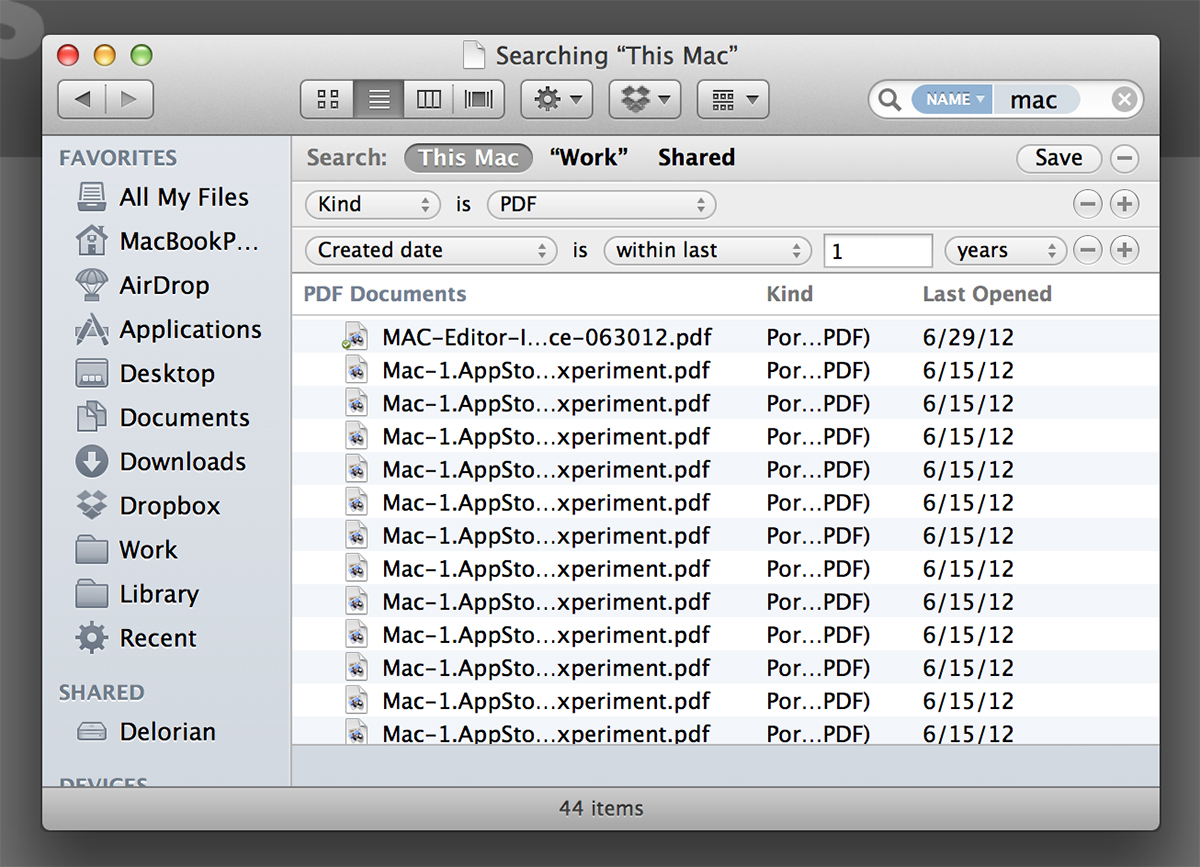The width and height of the screenshot is (1200, 867).
Task: Click the Searching "This Mac" window title
Action: [617, 55]
